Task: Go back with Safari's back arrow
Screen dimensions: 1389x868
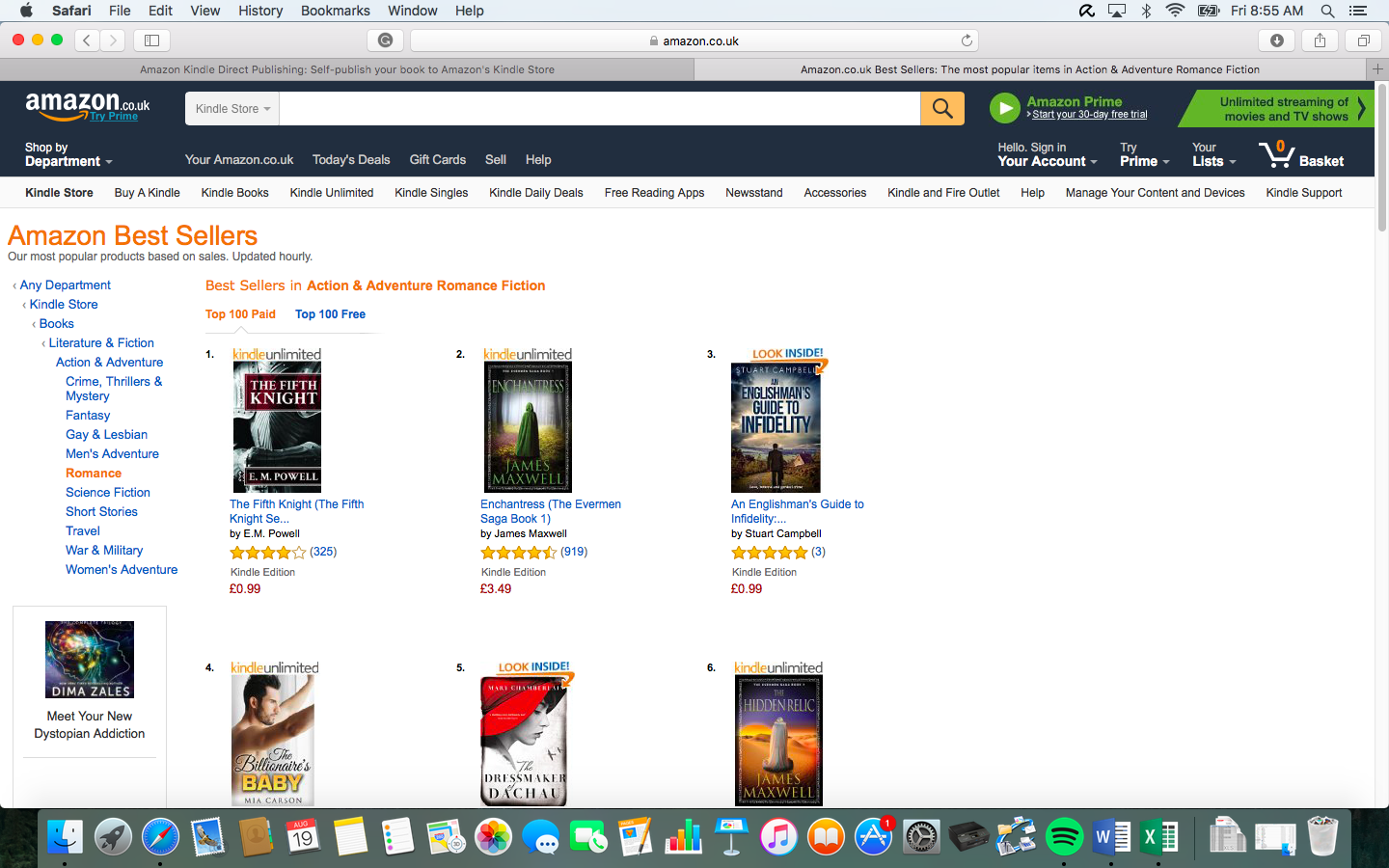Action: (87, 41)
